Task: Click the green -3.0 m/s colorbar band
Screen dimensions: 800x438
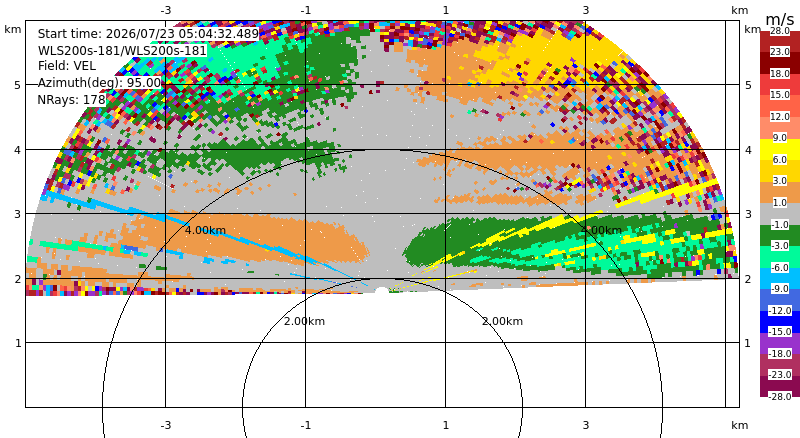Action: (780, 235)
